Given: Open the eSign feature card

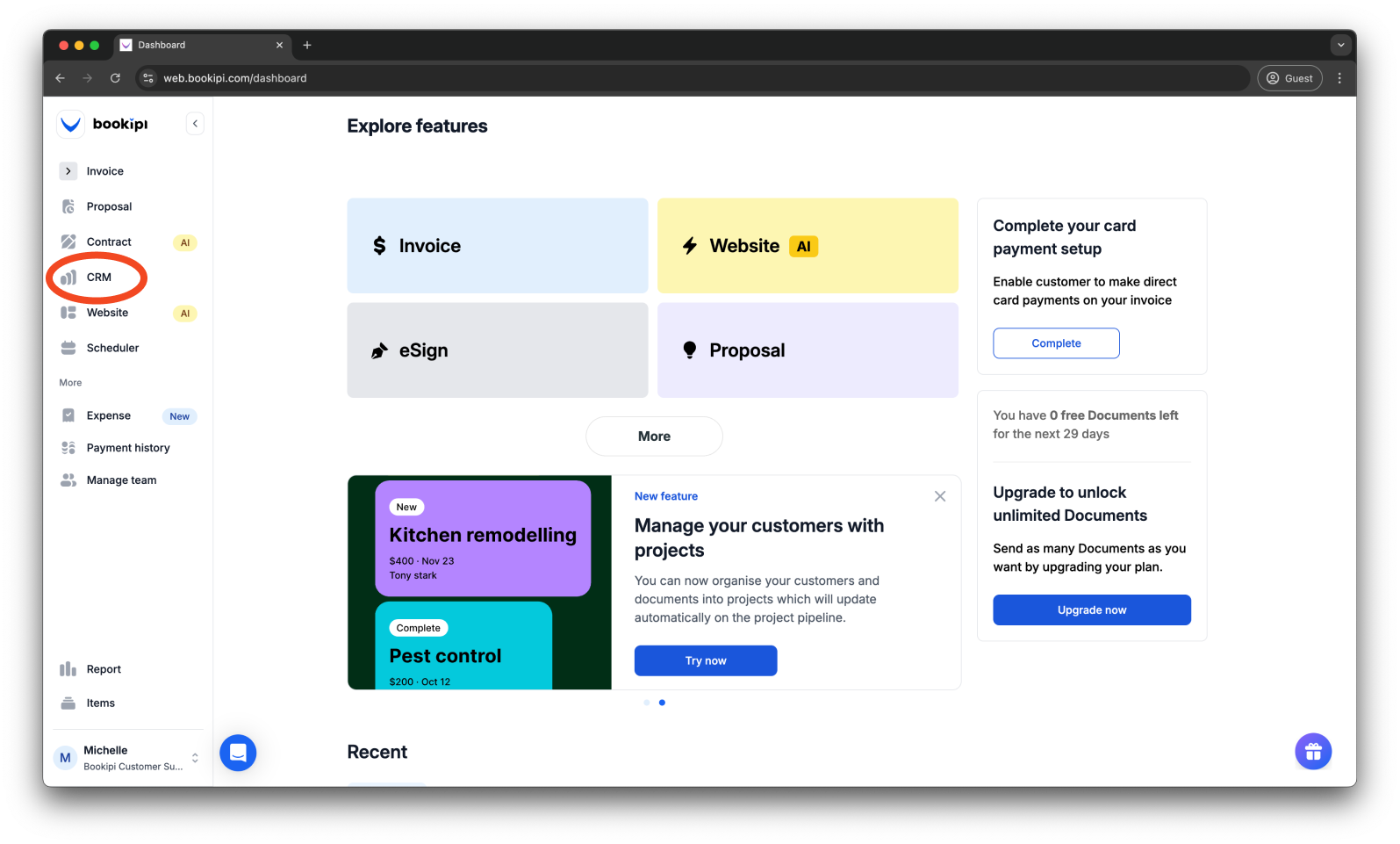Looking at the screenshot, I should point(498,350).
